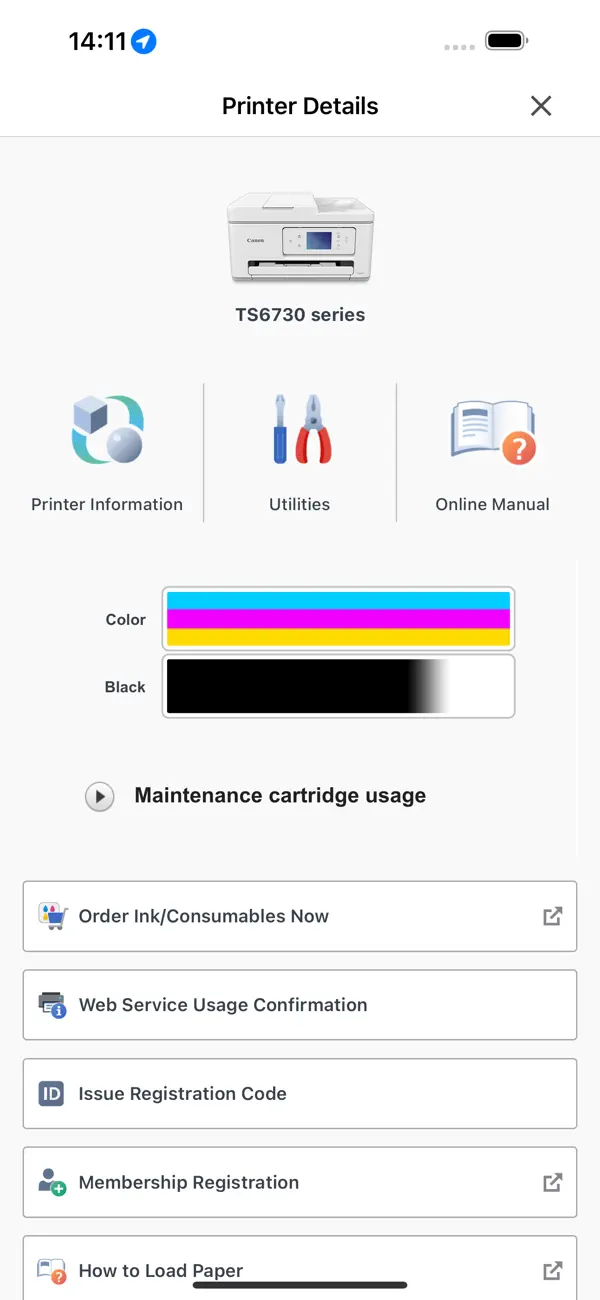Expand the Maintenance cartridge usage section
600x1300 pixels.
click(x=99, y=796)
